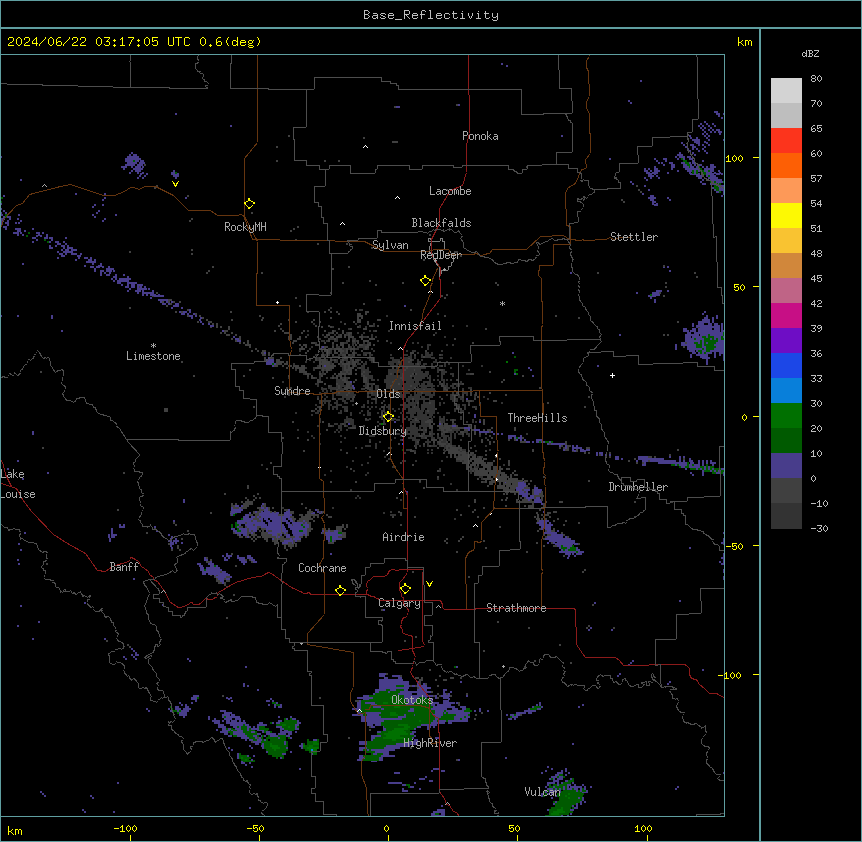
Task: Pick the bright green 20-30 dBZ legend swatch
Action: point(786,416)
